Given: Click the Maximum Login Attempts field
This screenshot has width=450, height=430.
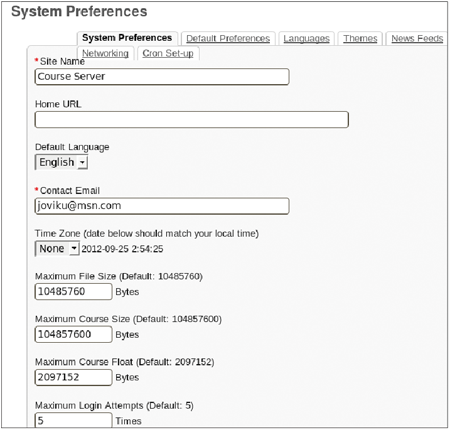Looking at the screenshot, I should 73,420.
